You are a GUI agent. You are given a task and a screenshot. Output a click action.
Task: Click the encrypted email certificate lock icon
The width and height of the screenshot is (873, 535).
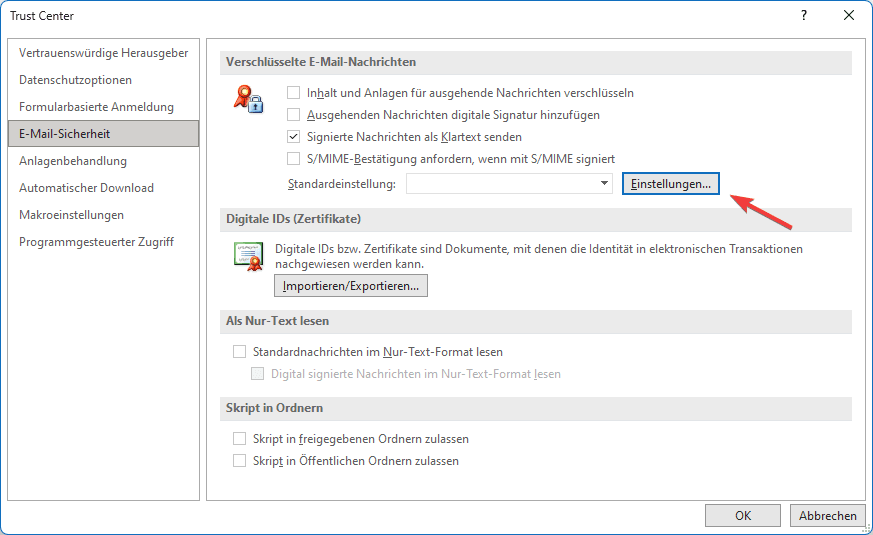click(x=247, y=98)
